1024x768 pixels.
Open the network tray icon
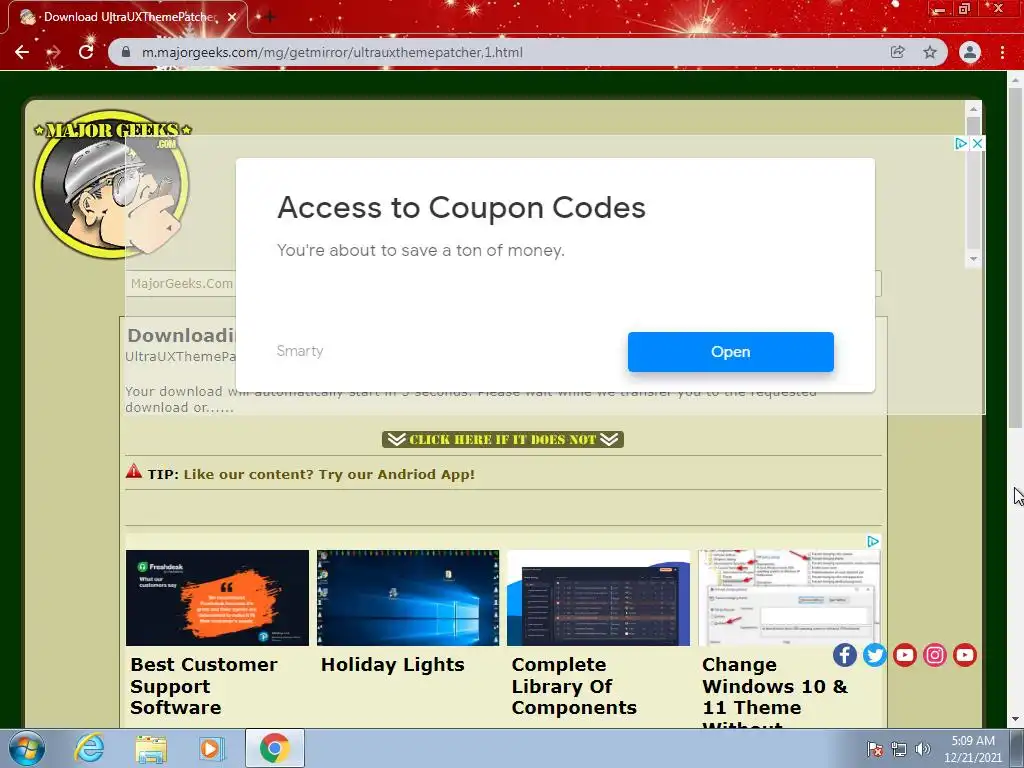[x=899, y=749]
